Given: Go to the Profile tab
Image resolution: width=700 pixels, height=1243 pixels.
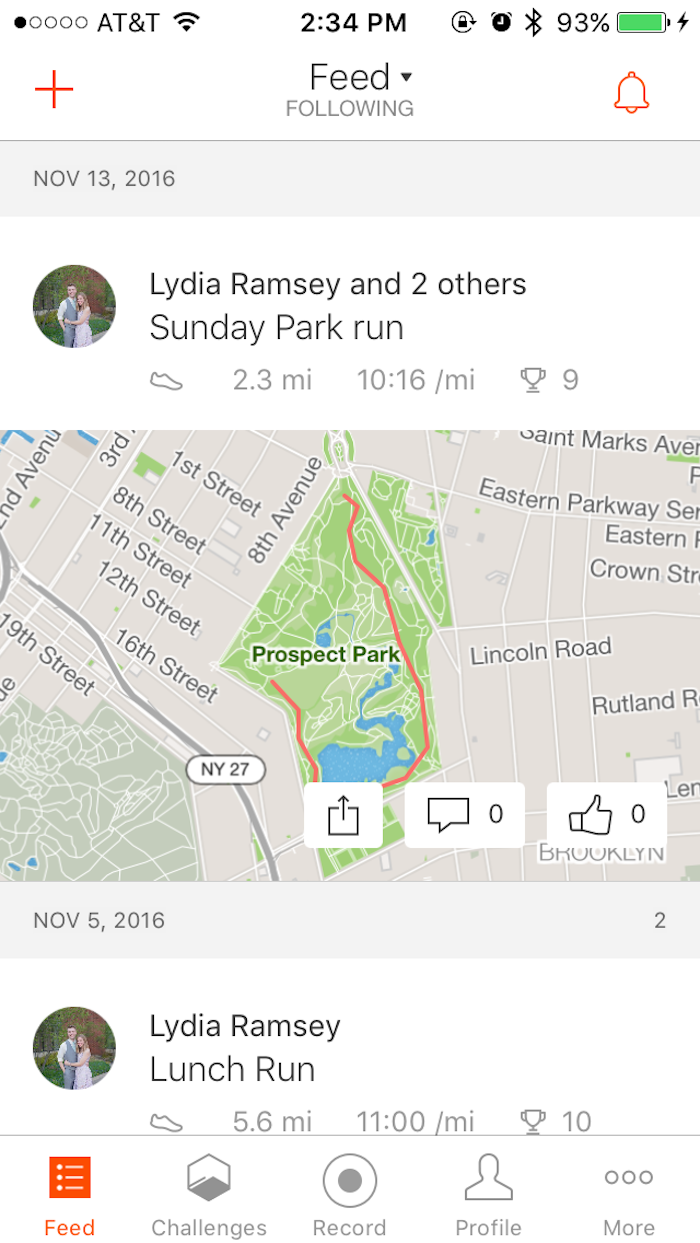Looking at the screenshot, I should [489, 1194].
